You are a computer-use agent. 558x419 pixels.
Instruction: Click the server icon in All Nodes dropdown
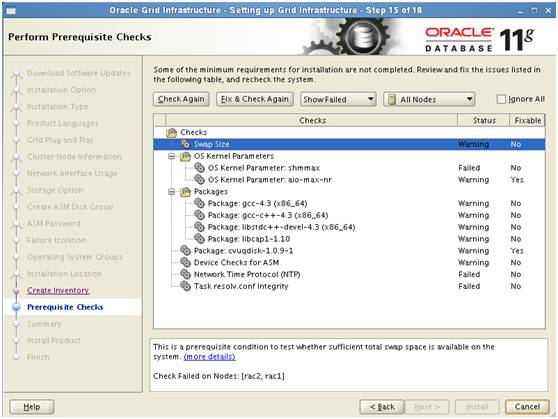(x=391, y=99)
